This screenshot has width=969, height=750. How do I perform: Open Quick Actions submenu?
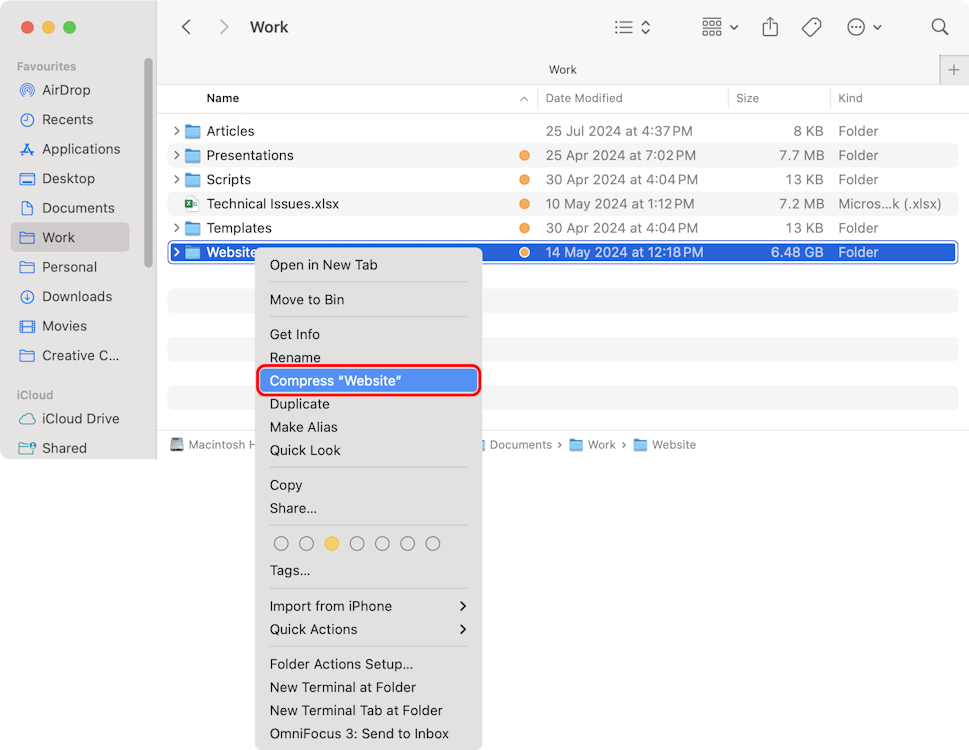(x=368, y=630)
